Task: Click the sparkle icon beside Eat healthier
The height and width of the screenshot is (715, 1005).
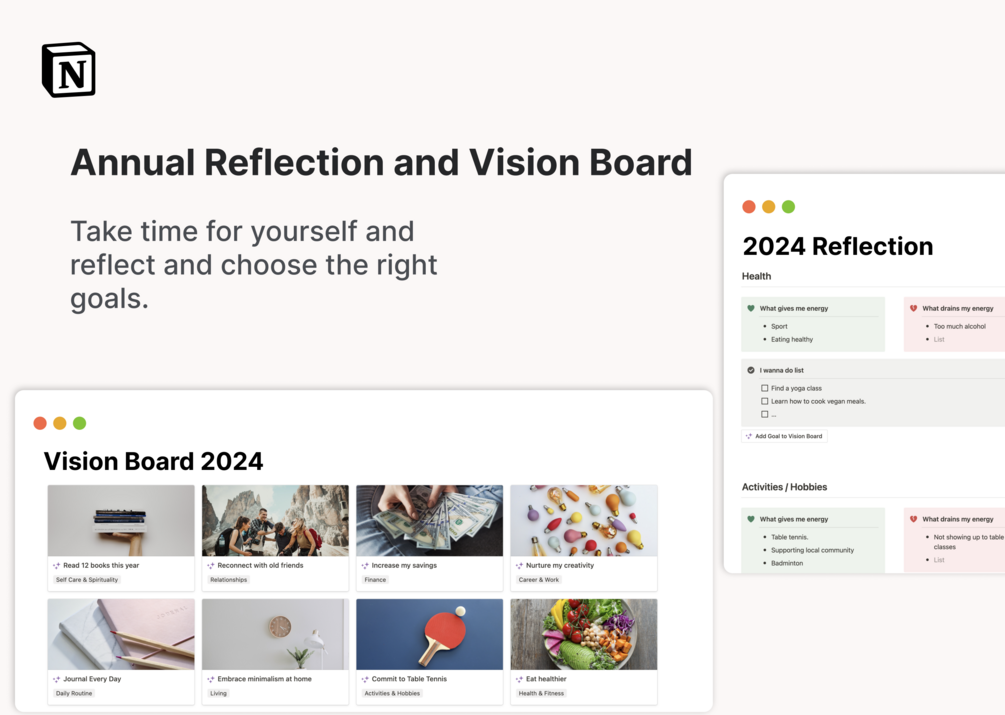Action: [x=519, y=679]
